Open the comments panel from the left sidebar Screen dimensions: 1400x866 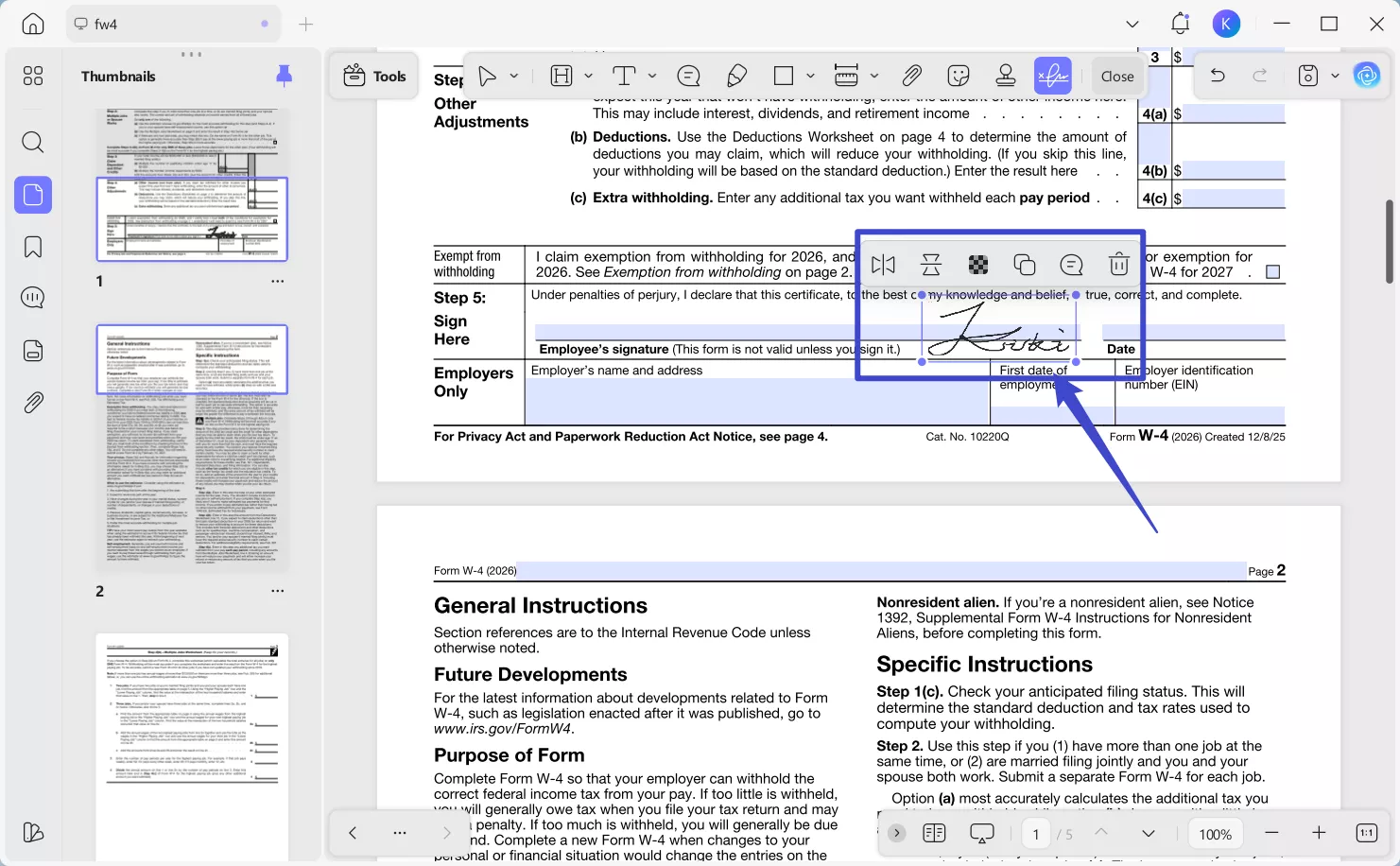coord(32,297)
